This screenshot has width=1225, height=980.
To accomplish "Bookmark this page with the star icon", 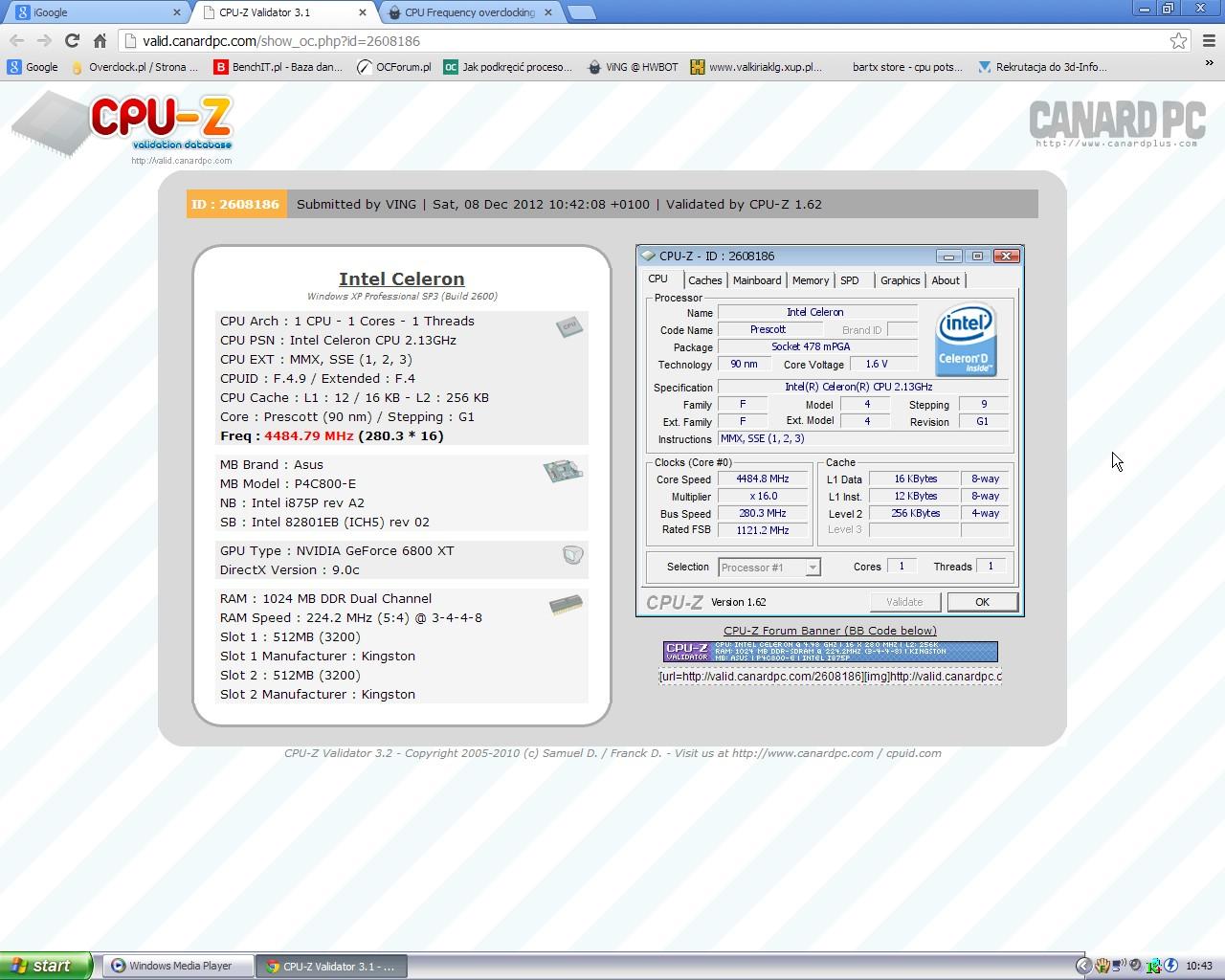I will (x=1178, y=41).
